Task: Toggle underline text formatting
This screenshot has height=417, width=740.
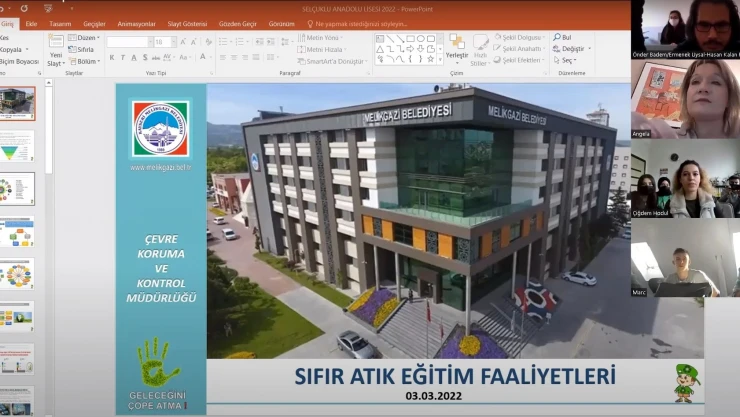Action: coord(134,58)
